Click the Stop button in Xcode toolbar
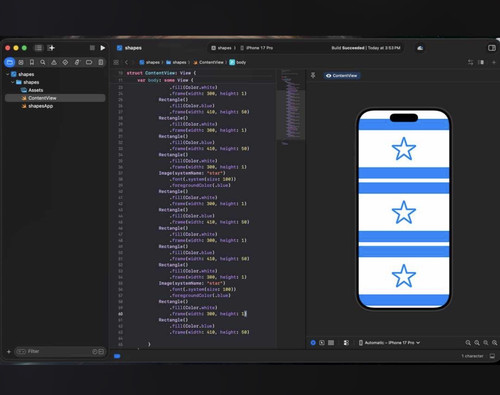 [x=92, y=48]
